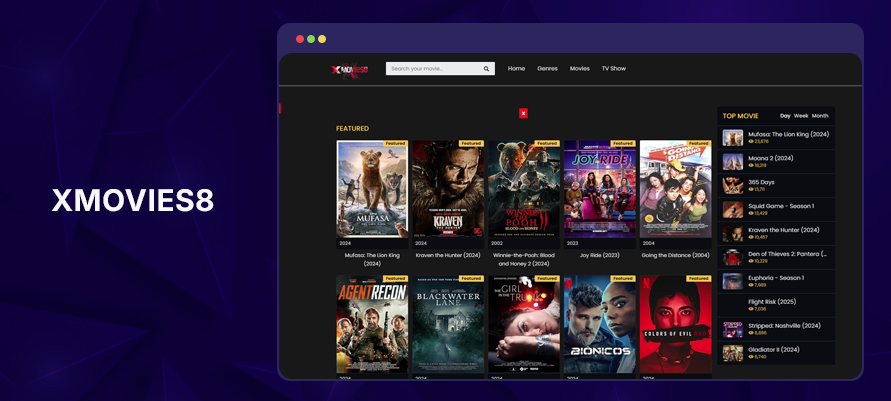The width and height of the screenshot is (891, 401).
Task: Switch Top Movie to Month tab
Action: (820, 116)
